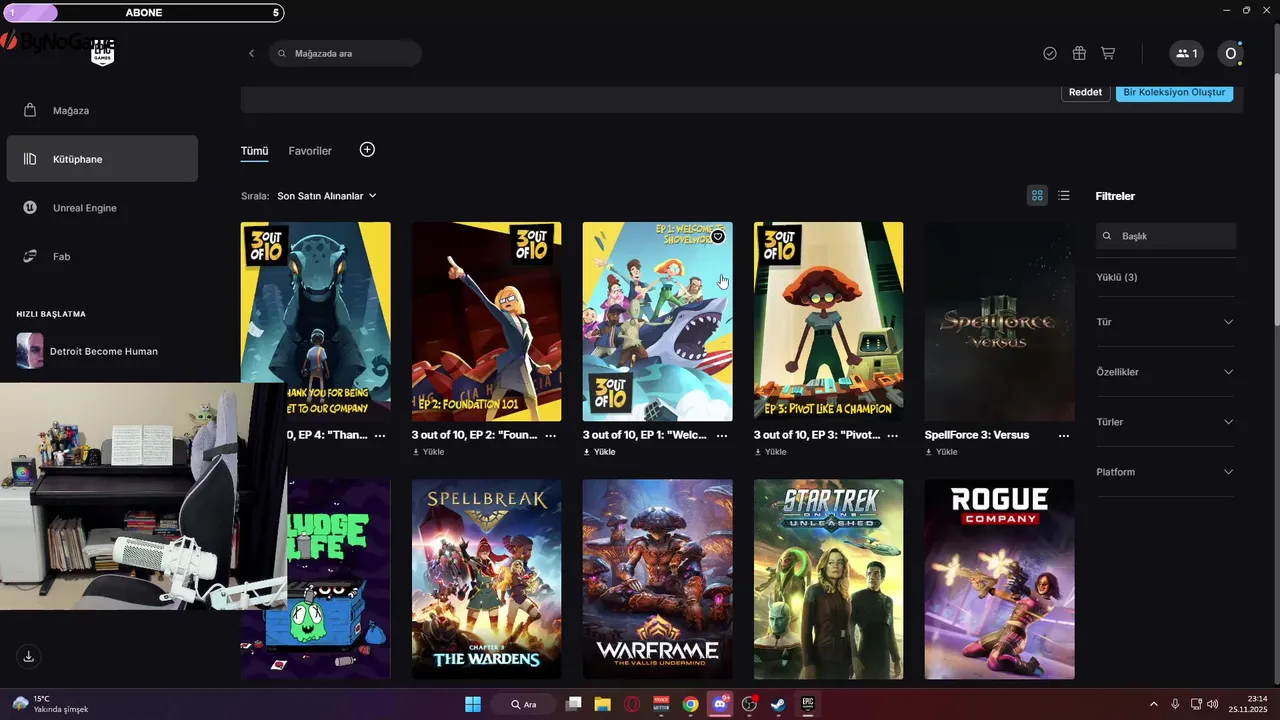Image resolution: width=1280 pixels, height=720 pixels.
Task: Show hidden tray icons chevron
Action: [1154, 704]
